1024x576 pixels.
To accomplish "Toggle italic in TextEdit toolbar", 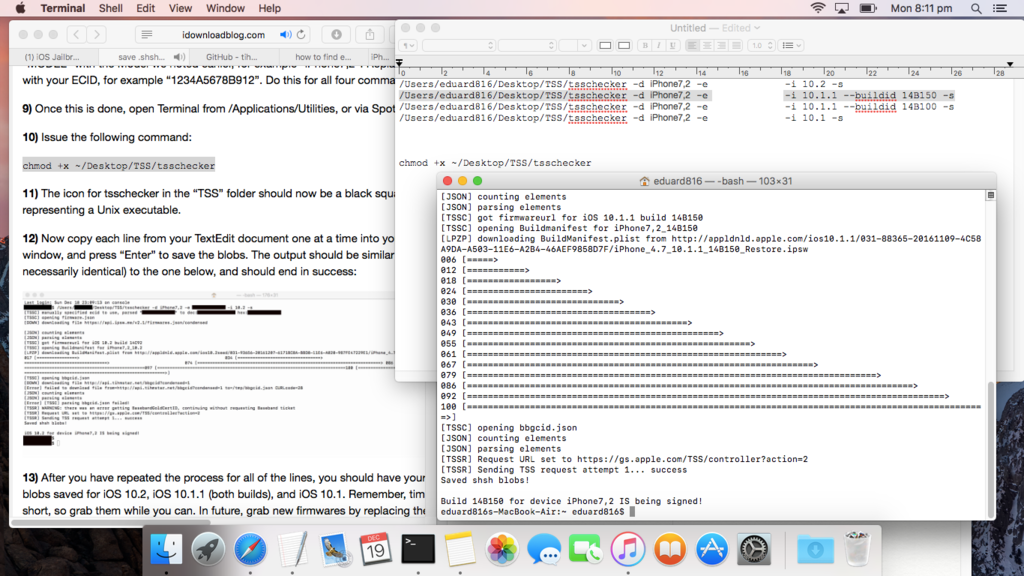I will click(x=658, y=46).
